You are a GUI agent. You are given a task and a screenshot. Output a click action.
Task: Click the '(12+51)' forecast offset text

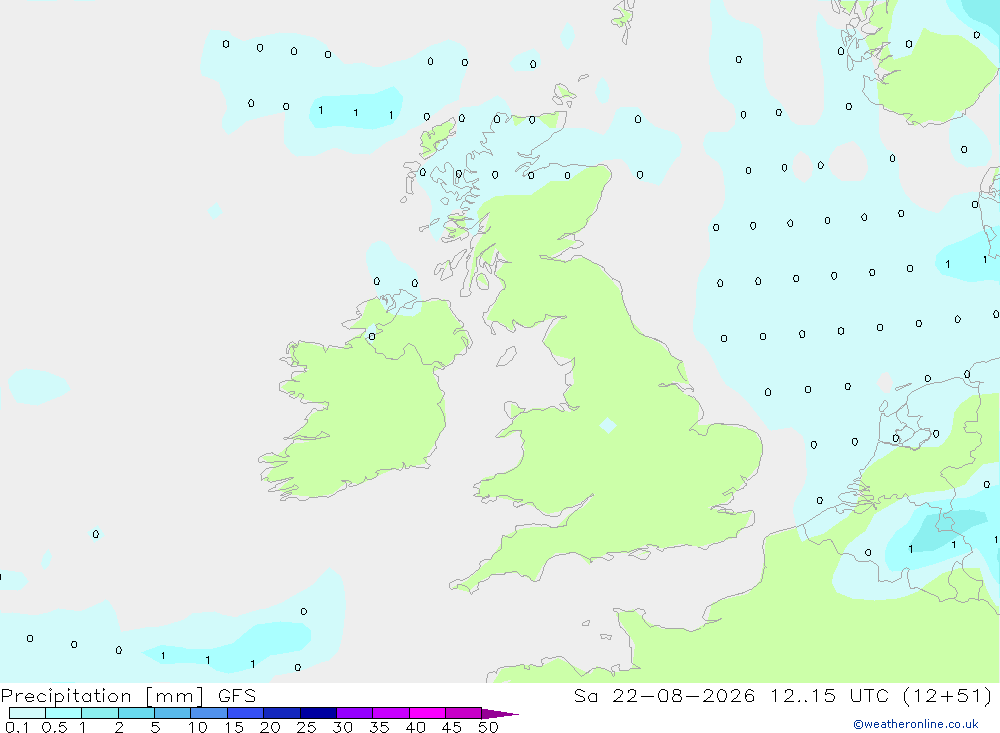[x=948, y=696]
